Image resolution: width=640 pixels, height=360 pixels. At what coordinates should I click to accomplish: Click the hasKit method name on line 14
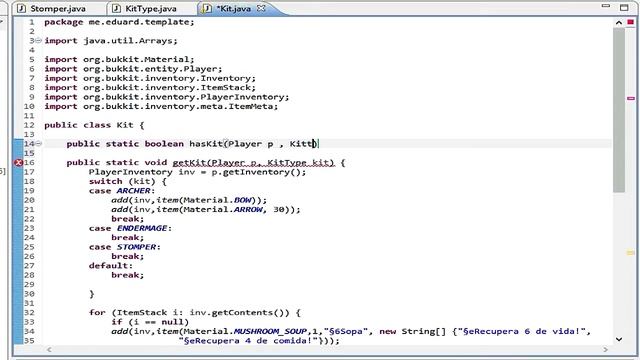(x=206, y=144)
